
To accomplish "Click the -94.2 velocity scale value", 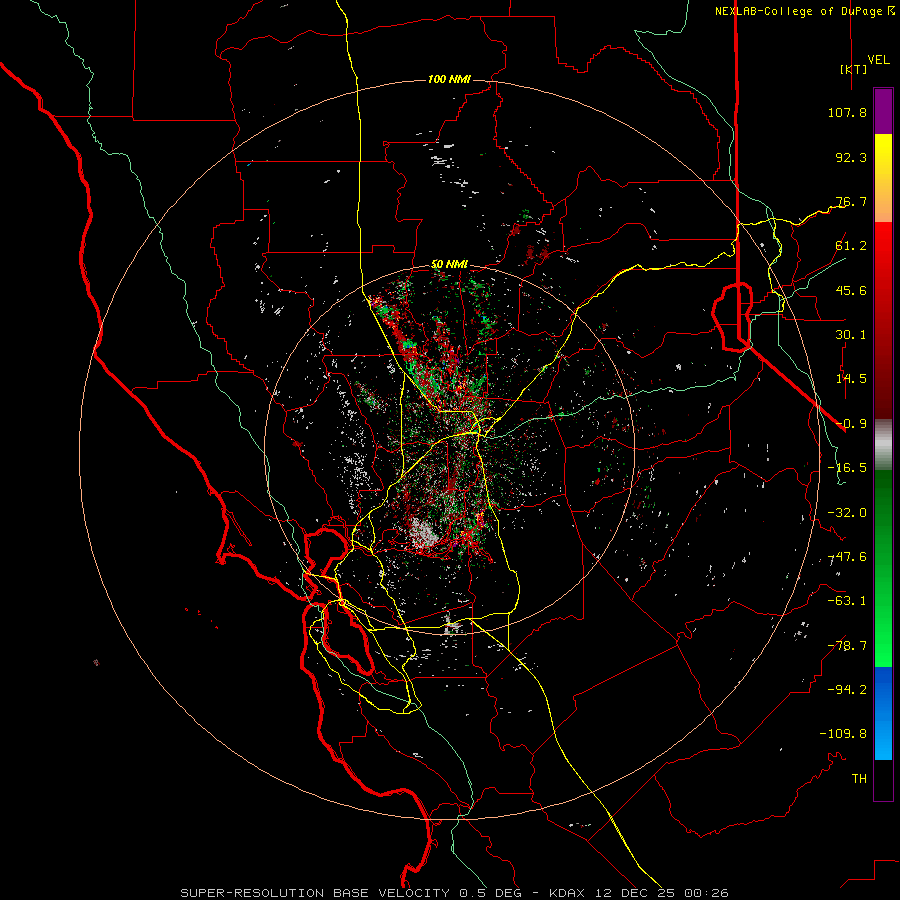I will [x=847, y=690].
